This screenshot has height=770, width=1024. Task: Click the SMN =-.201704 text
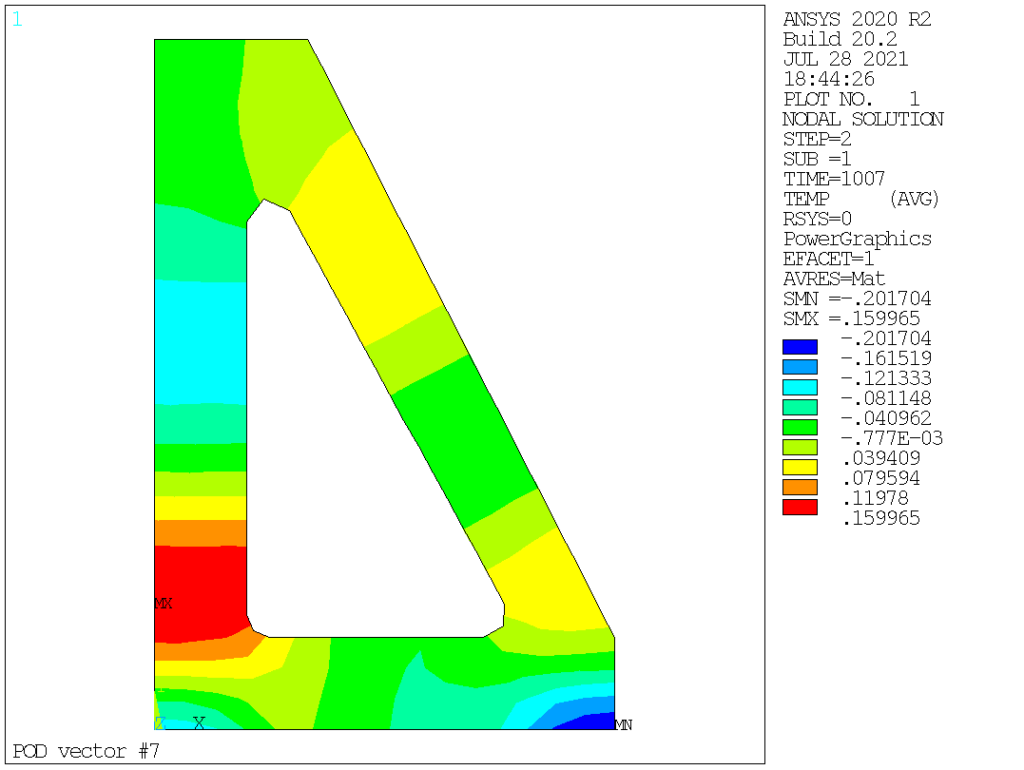pos(857,298)
